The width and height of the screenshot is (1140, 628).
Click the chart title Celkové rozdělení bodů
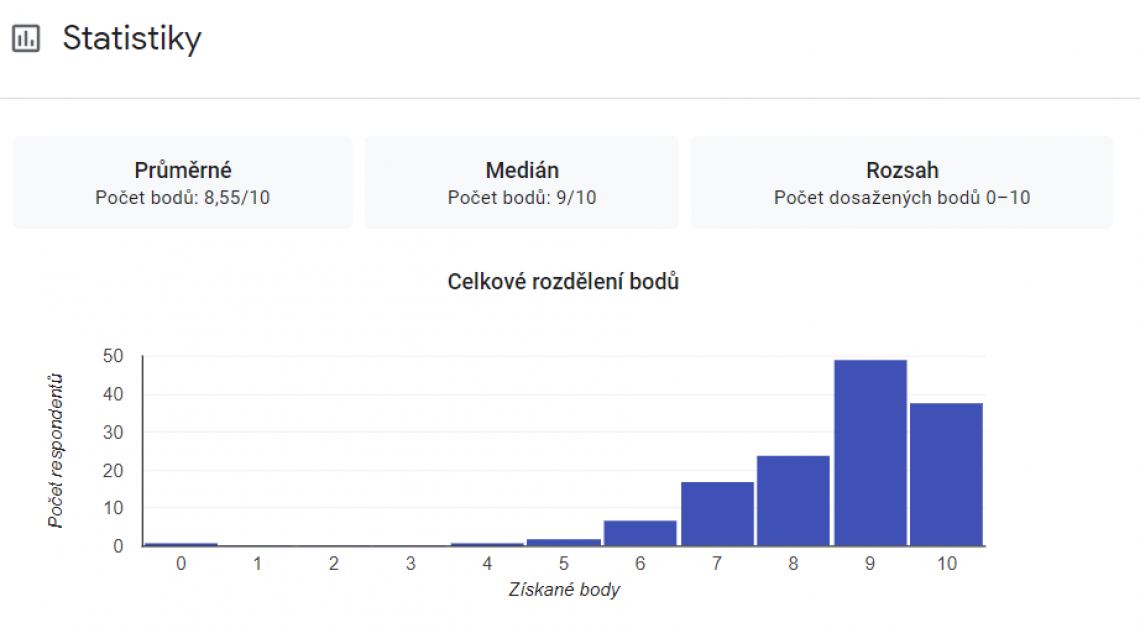(564, 282)
